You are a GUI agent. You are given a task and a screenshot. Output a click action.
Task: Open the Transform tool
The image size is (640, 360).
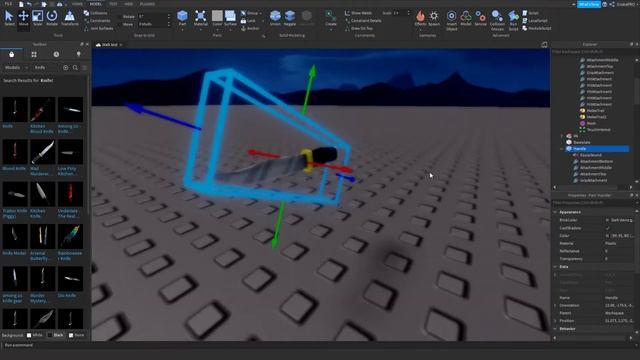pyautogui.click(x=69, y=18)
